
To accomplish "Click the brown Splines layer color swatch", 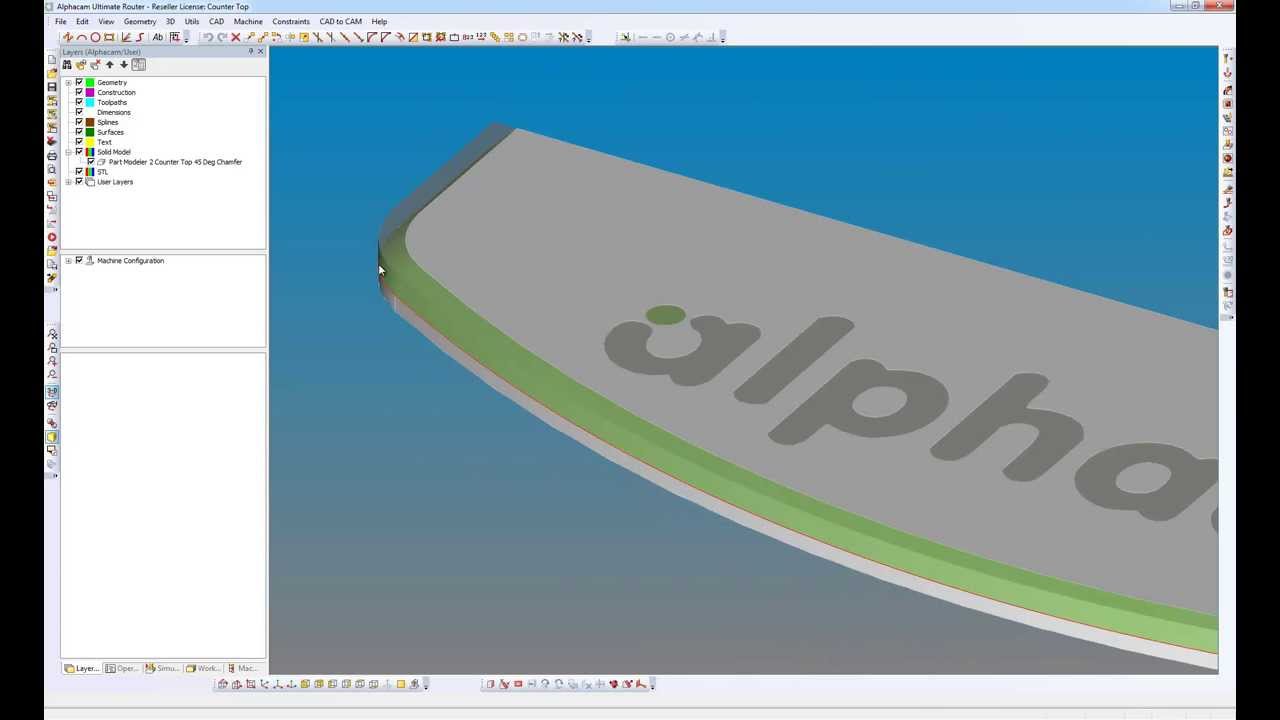I will [90, 122].
